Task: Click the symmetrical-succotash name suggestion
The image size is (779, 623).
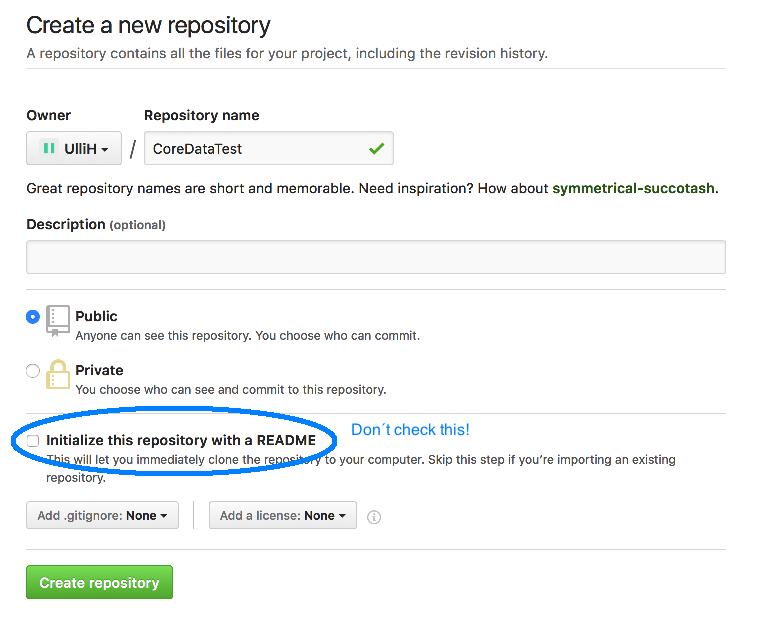Action: (634, 188)
